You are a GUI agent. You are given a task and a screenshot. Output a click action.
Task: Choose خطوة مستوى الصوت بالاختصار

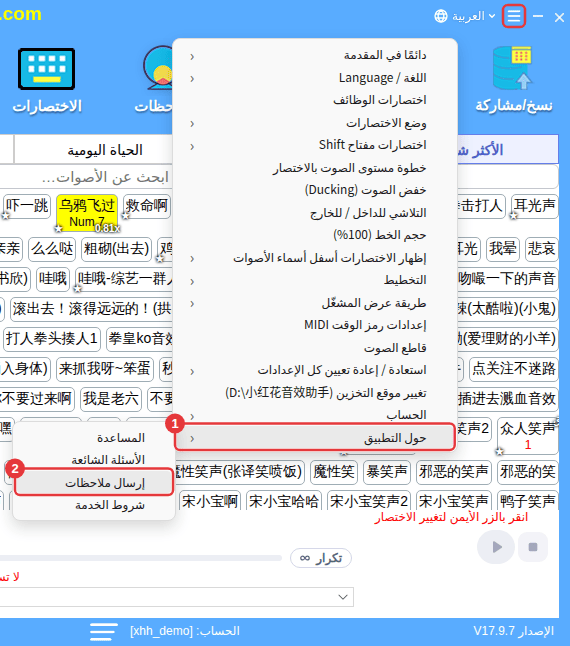pyautogui.click(x=315, y=168)
